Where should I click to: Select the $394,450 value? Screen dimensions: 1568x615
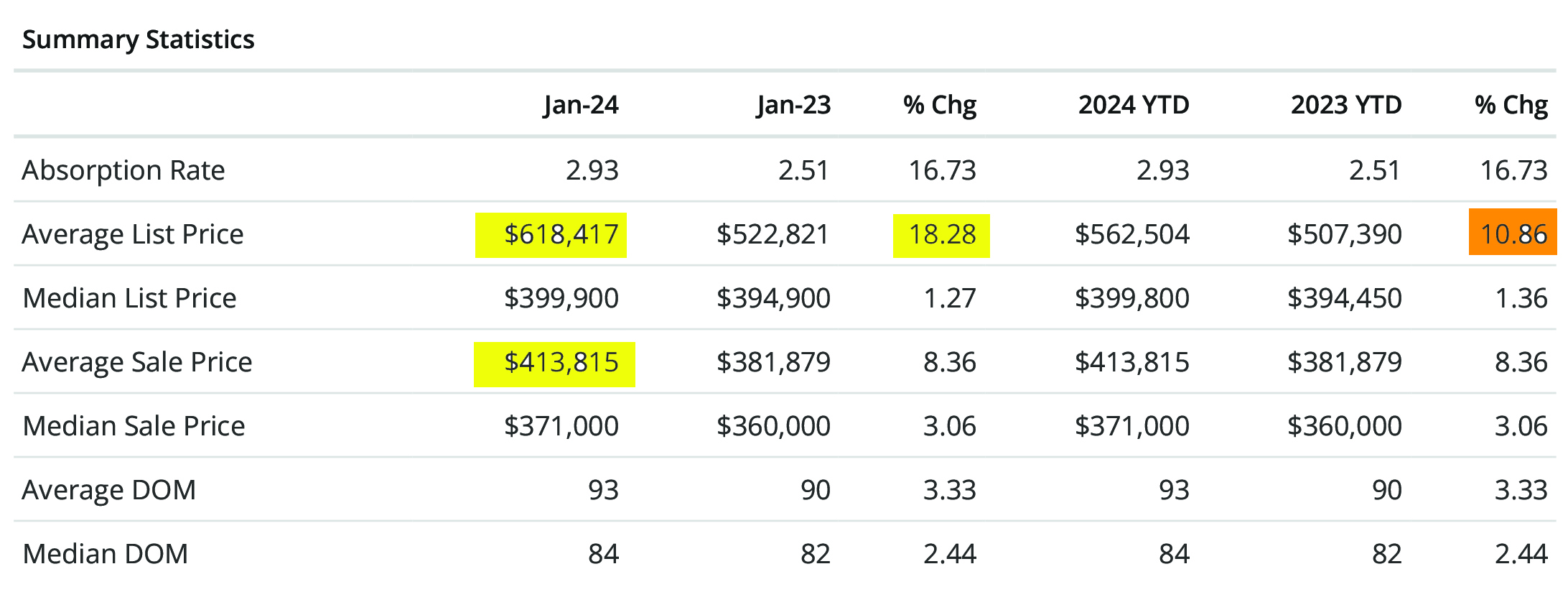pyautogui.click(x=1344, y=298)
